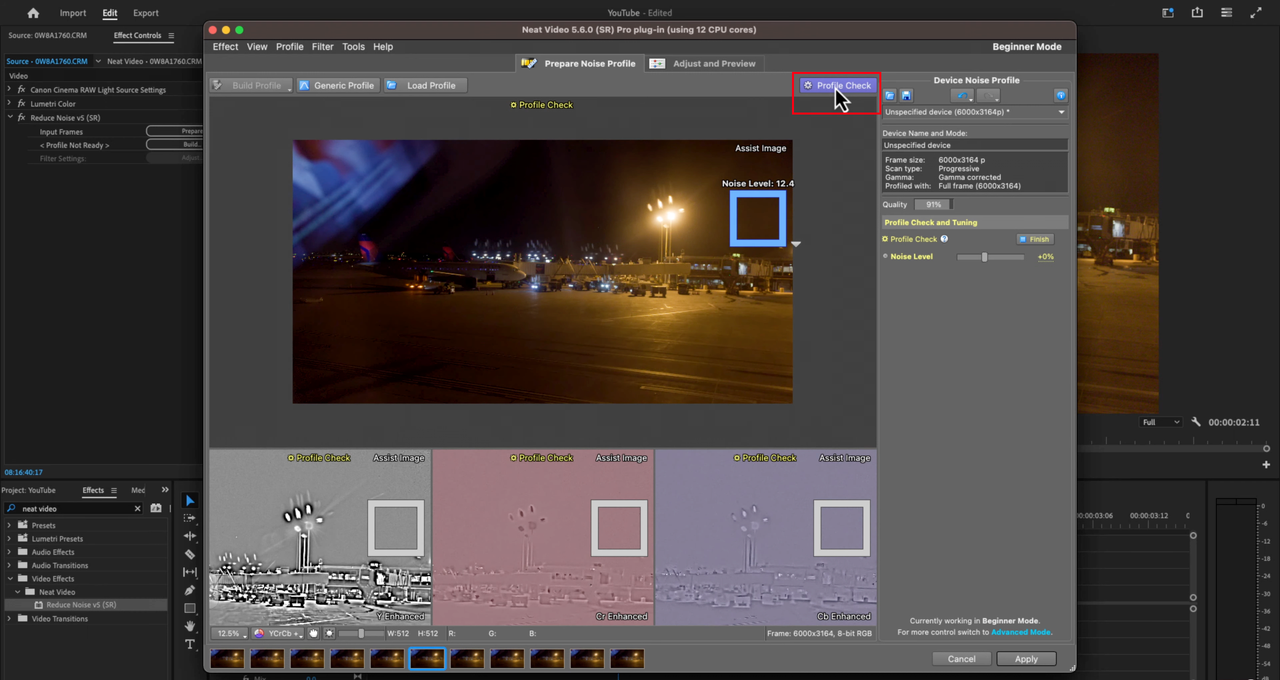Click the Noise Level slider handle
This screenshot has width=1280, height=680.
(984, 257)
